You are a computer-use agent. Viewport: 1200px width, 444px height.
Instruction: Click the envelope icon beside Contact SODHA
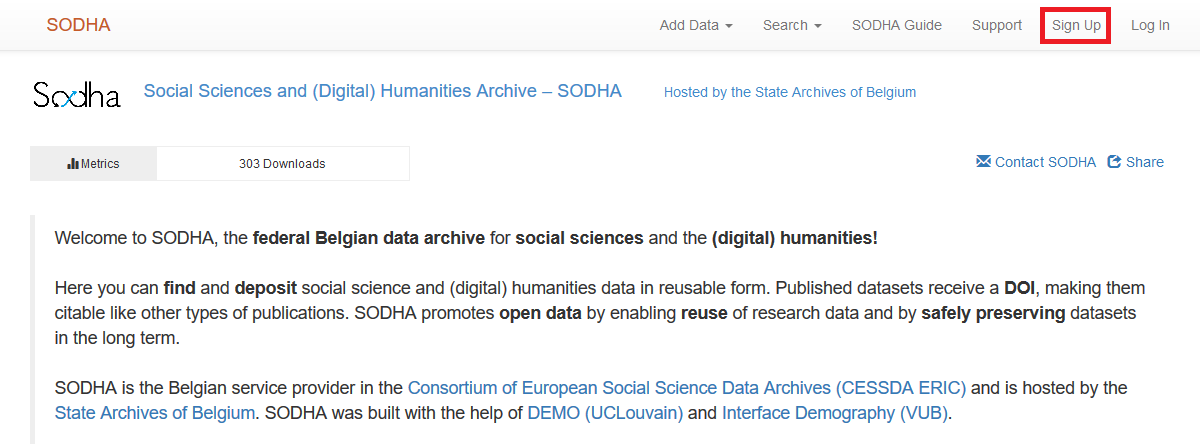(x=983, y=162)
